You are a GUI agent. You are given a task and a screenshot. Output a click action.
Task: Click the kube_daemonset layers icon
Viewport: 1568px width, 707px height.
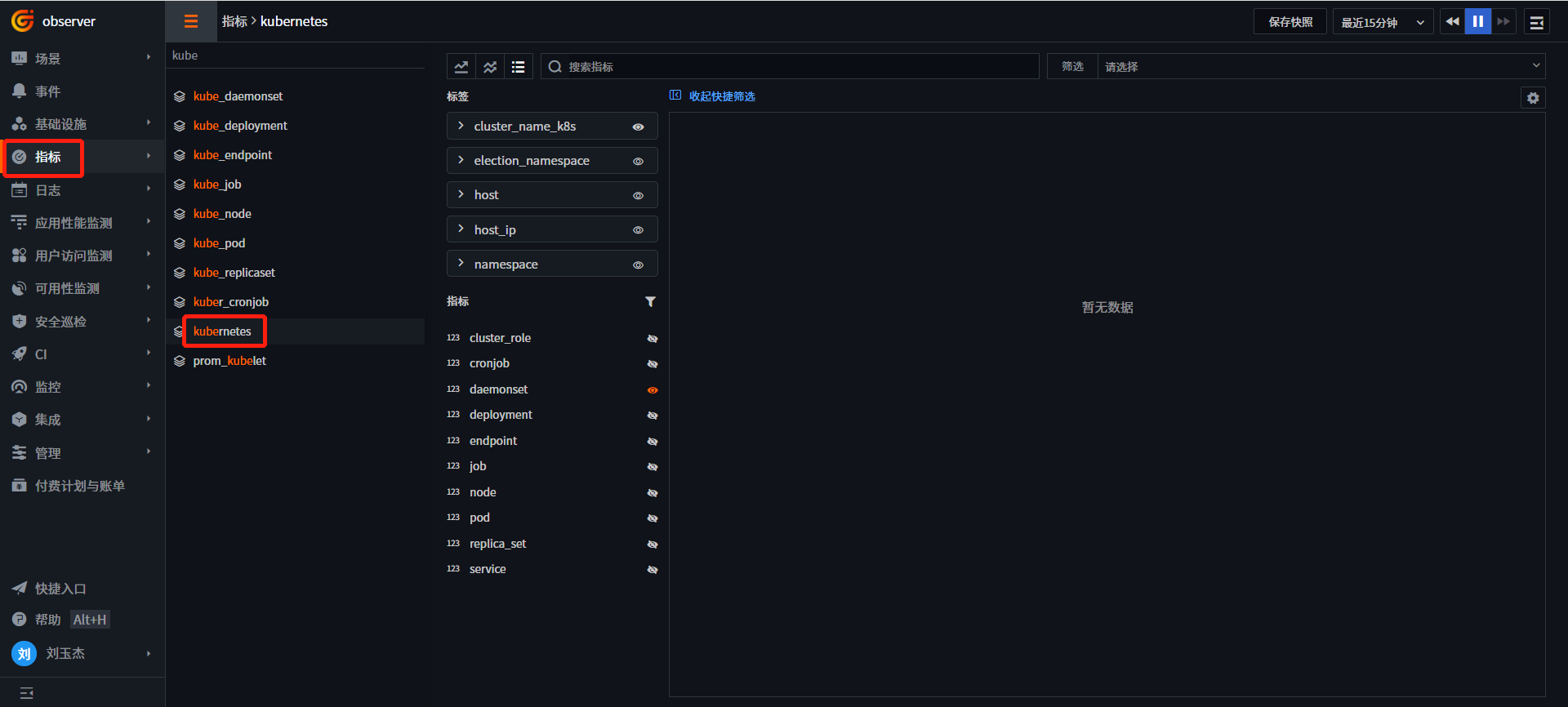click(x=180, y=96)
